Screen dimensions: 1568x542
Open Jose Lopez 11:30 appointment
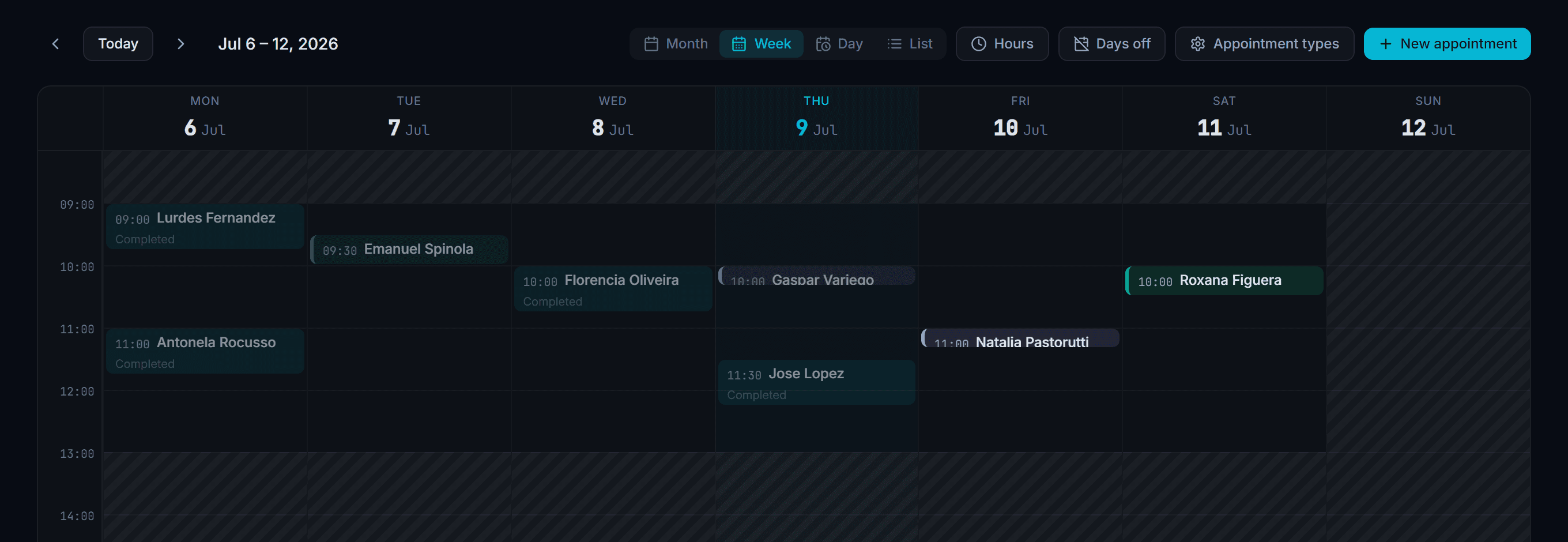(x=817, y=382)
